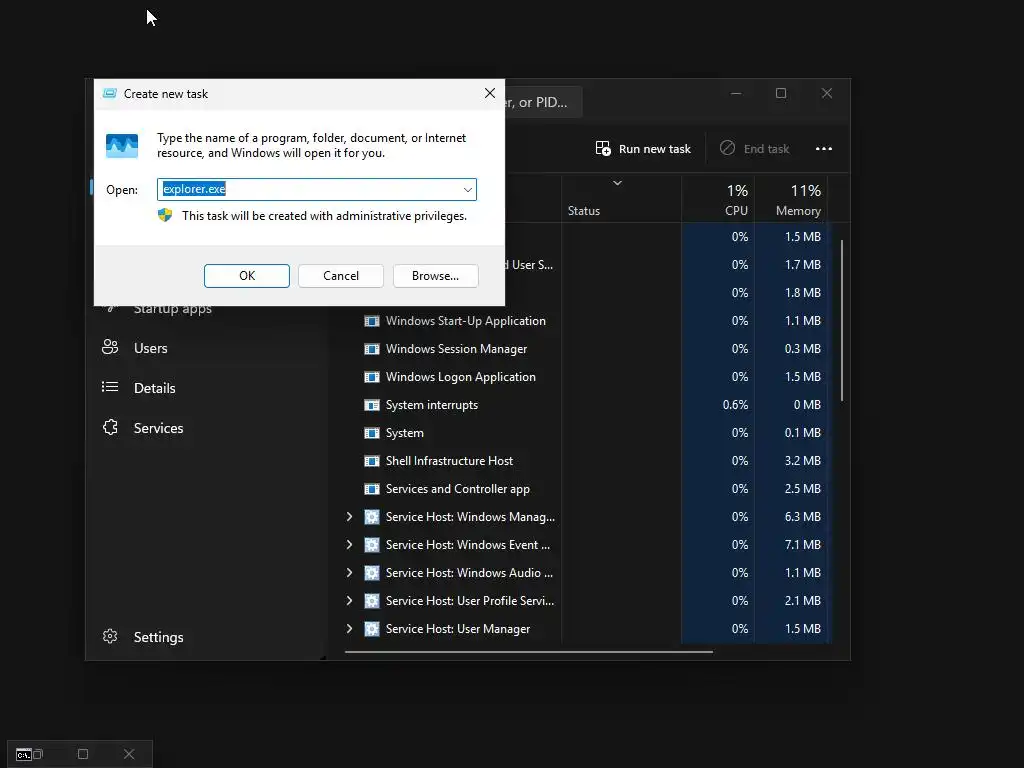Sort by the Memory column header

pos(792,199)
